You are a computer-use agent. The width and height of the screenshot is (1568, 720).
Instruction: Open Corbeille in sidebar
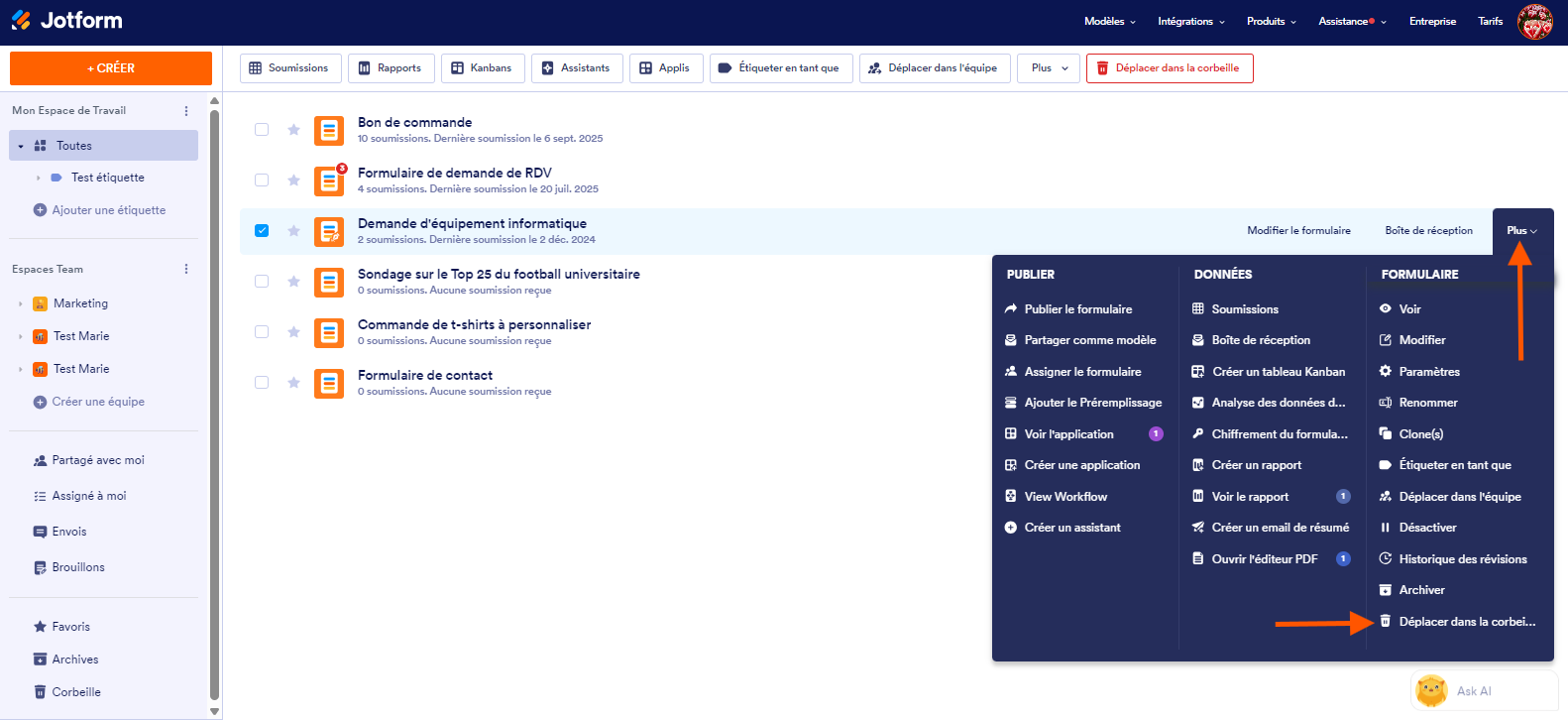click(x=67, y=692)
